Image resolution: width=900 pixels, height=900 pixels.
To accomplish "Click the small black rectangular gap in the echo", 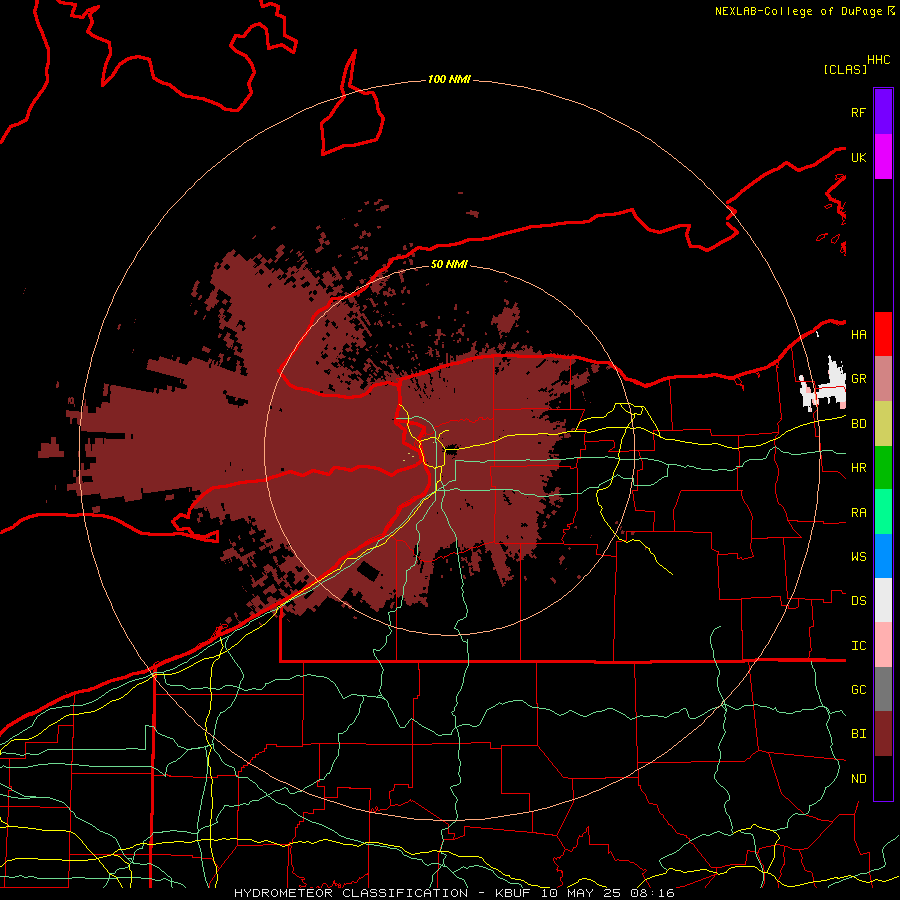I will pyautogui.click(x=368, y=572).
